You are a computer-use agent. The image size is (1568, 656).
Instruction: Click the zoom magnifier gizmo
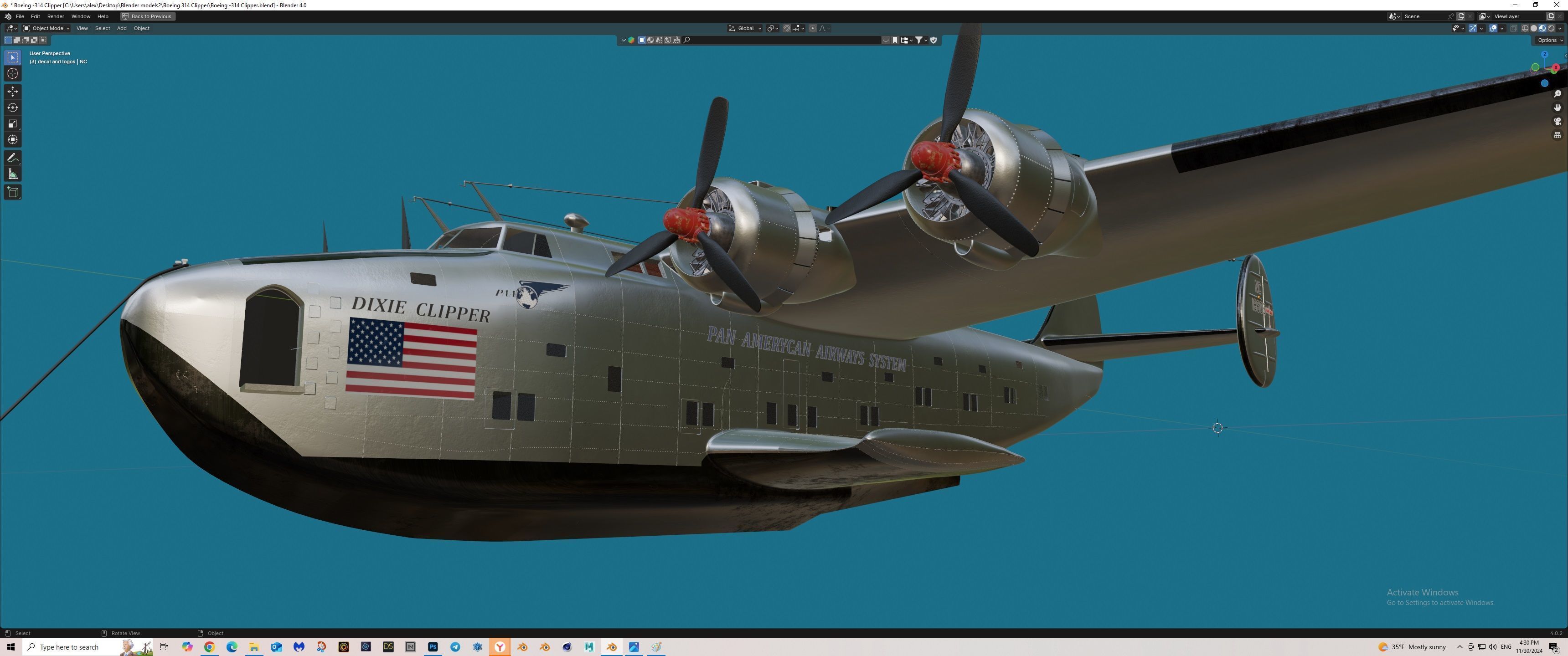pos(1557,94)
